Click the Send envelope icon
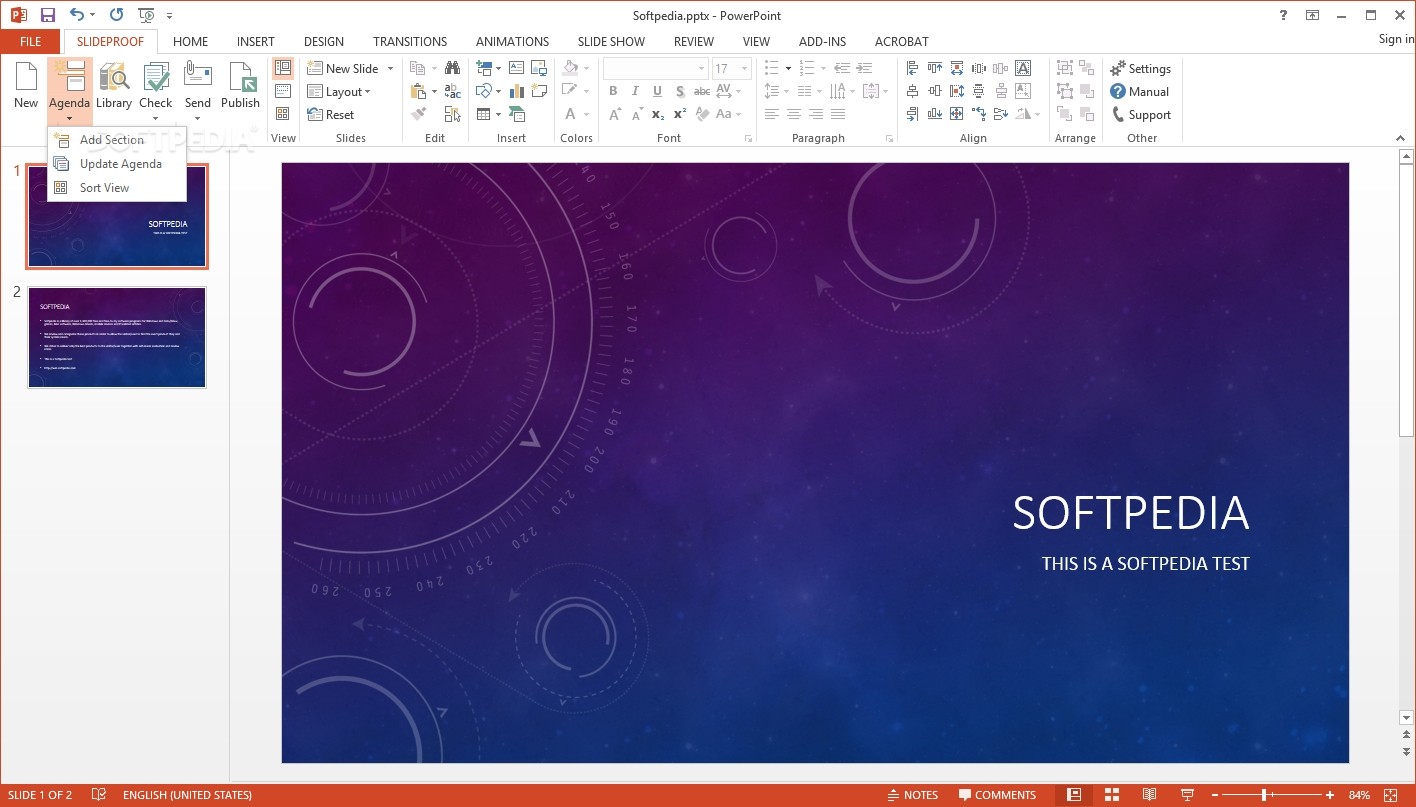This screenshot has height=807, width=1416. coord(198,78)
